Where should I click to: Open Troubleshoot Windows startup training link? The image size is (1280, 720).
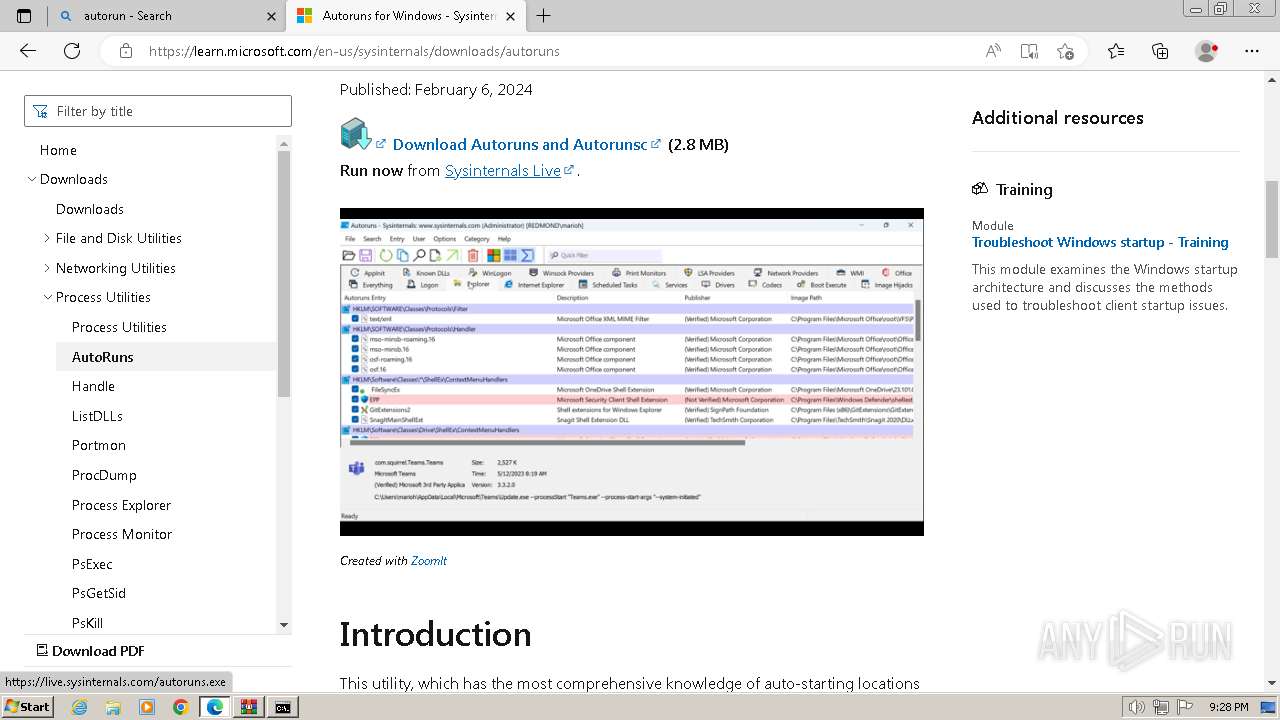tap(1100, 242)
